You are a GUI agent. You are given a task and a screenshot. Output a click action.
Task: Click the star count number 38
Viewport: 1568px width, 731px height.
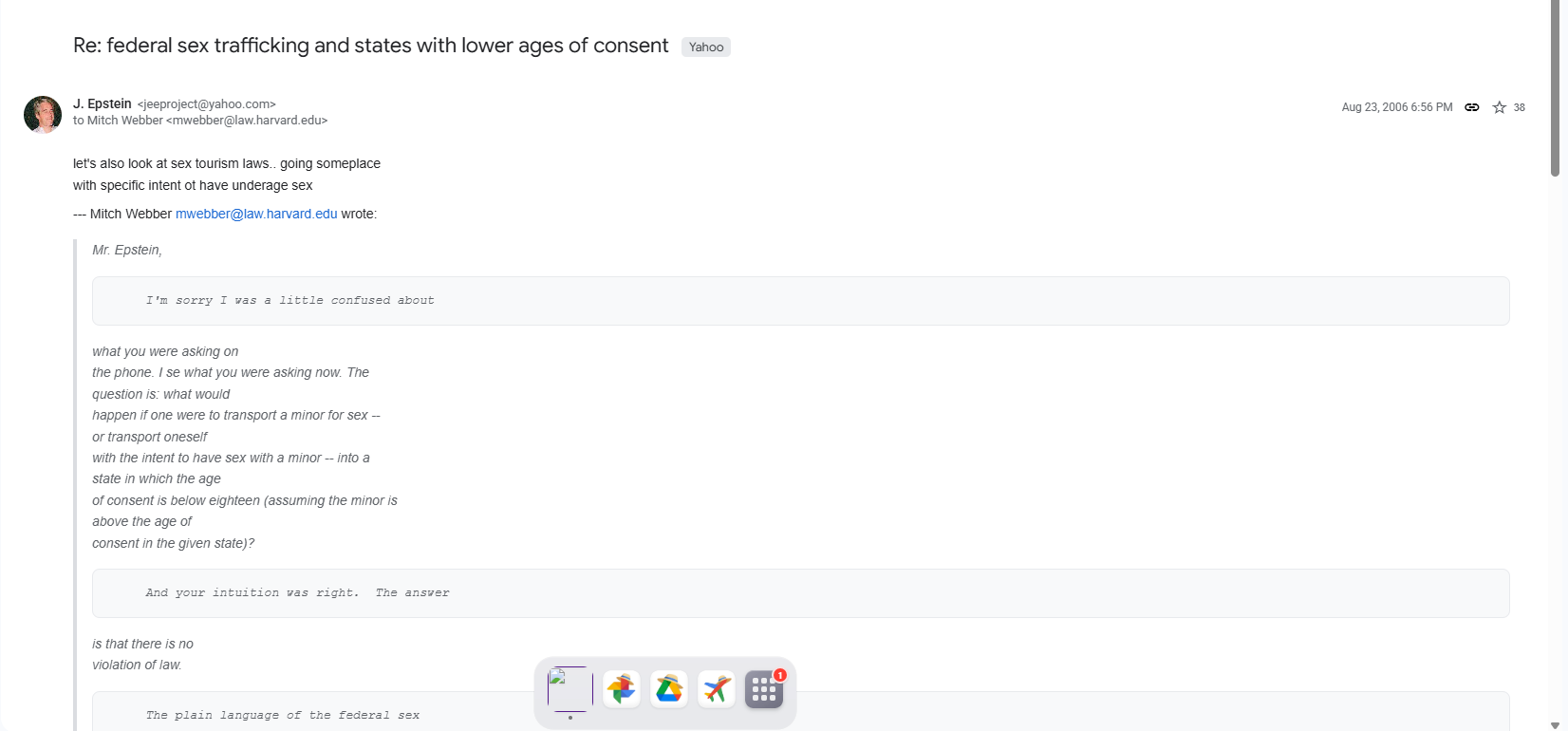[x=1519, y=107]
